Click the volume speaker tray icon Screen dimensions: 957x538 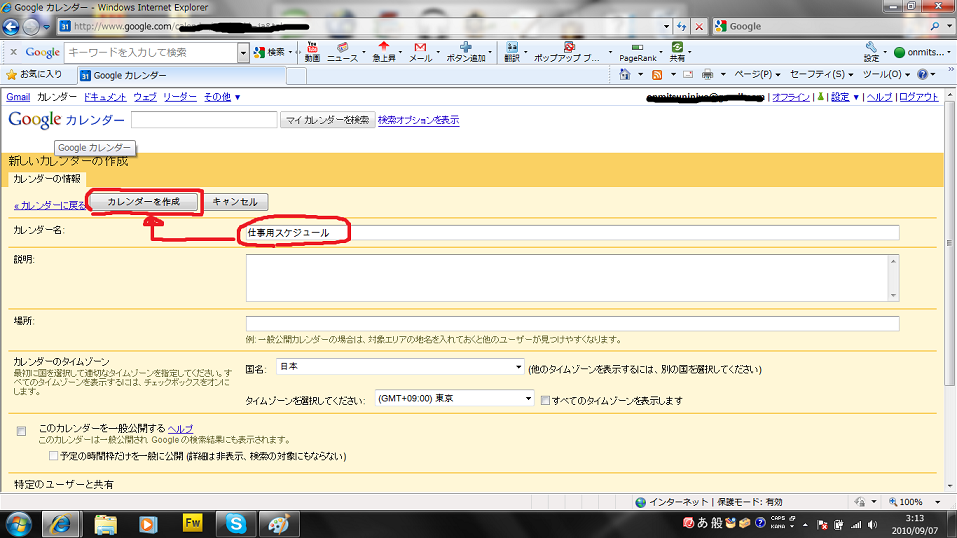(x=872, y=525)
